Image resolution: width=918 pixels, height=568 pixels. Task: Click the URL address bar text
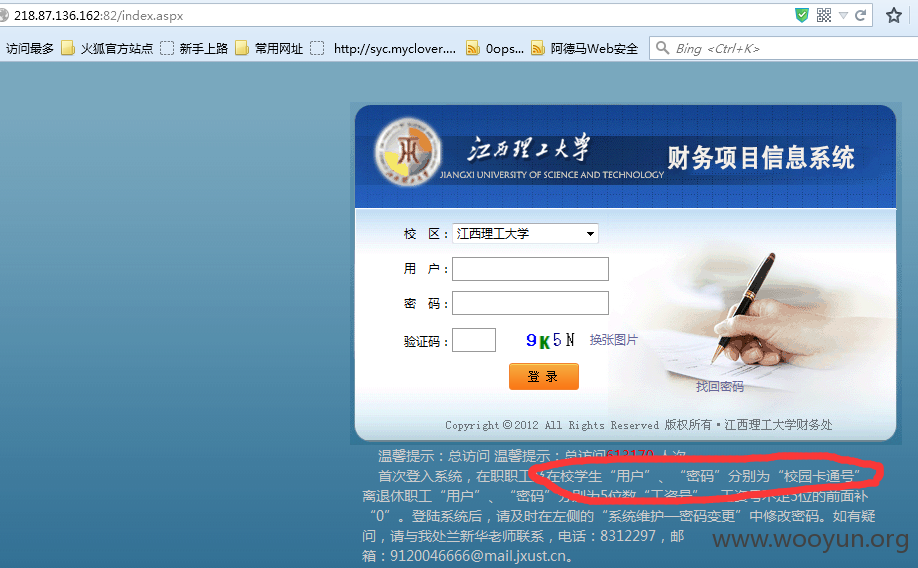(98, 16)
